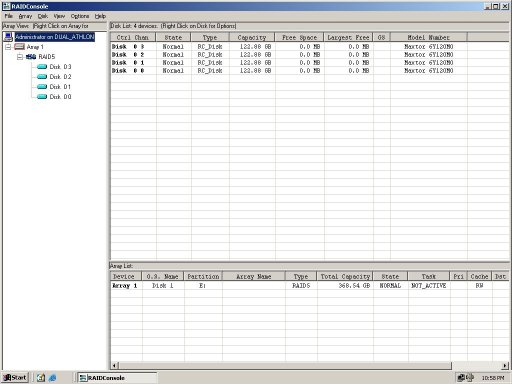The height and width of the screenshot is (384, 512).
Task: Click the Array 1 controller icon
Action: (19, 47)
